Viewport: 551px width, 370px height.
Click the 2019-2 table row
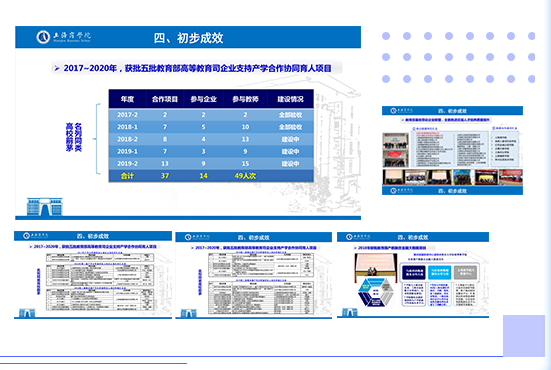click(211, 163)
